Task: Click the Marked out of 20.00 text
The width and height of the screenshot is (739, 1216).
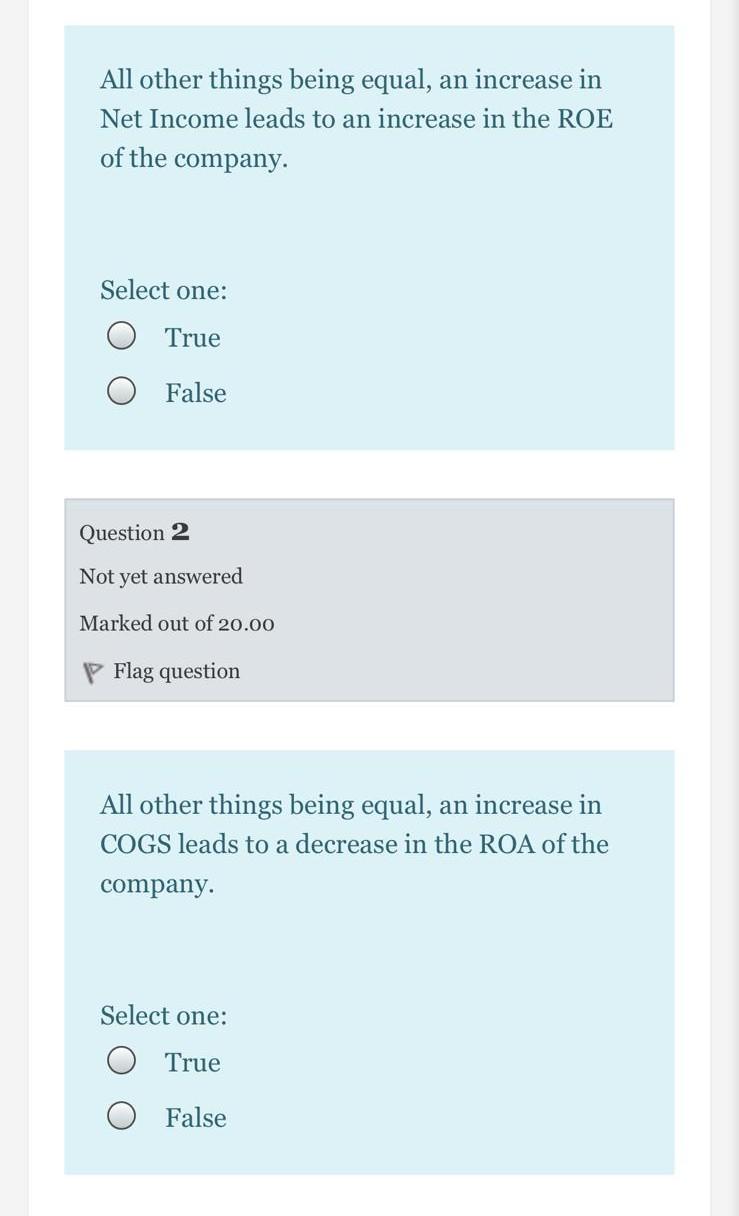Action: point(176,624)
